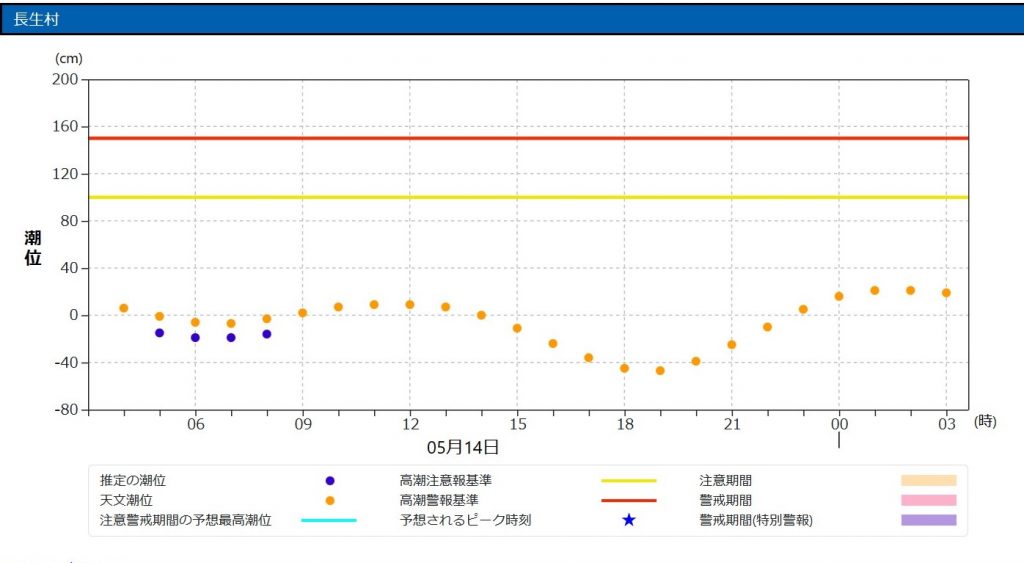Click the 長生村 header title

point(36,20)
